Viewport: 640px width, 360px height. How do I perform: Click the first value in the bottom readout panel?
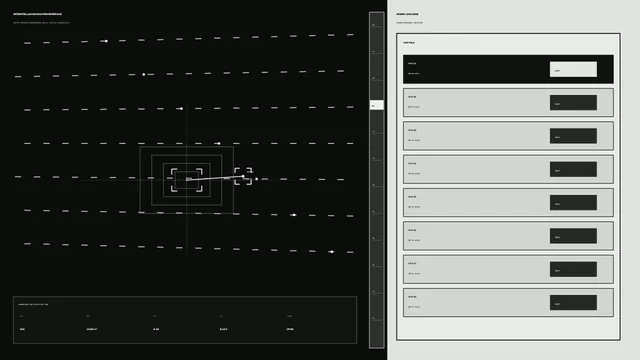[22, 329]
